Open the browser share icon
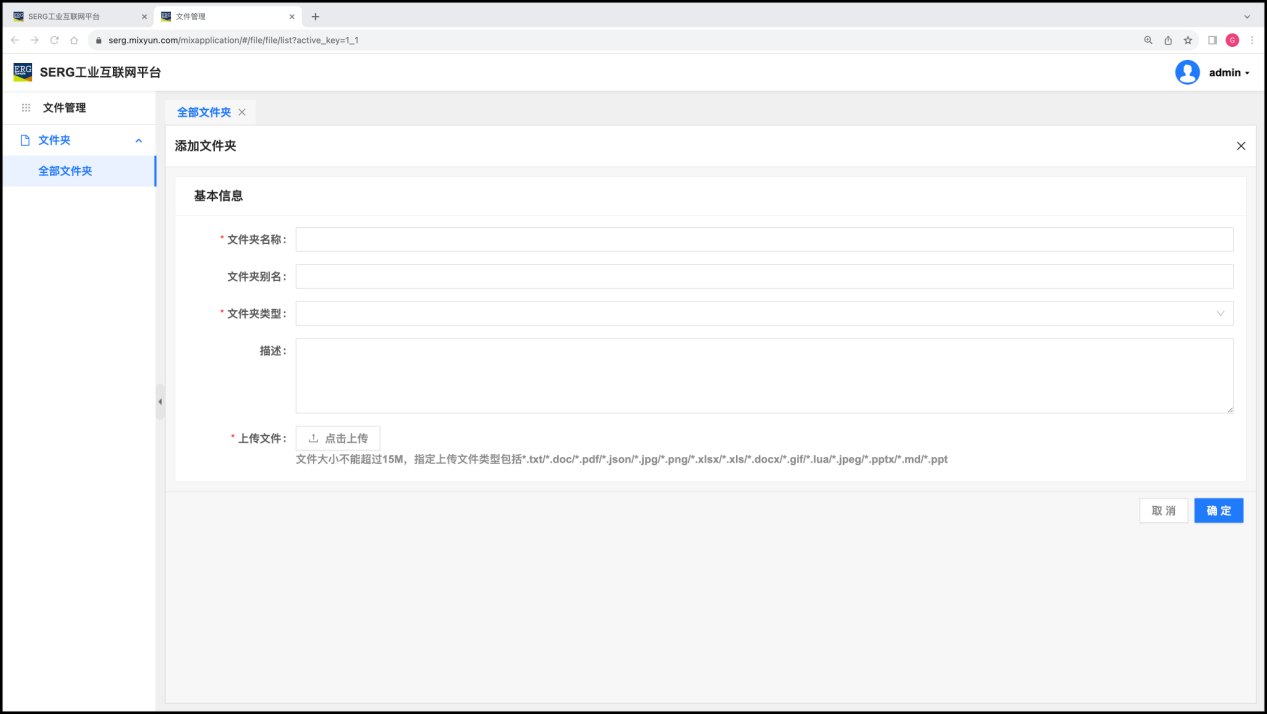The image size is (1267, 714). (x=1168, y=40)
